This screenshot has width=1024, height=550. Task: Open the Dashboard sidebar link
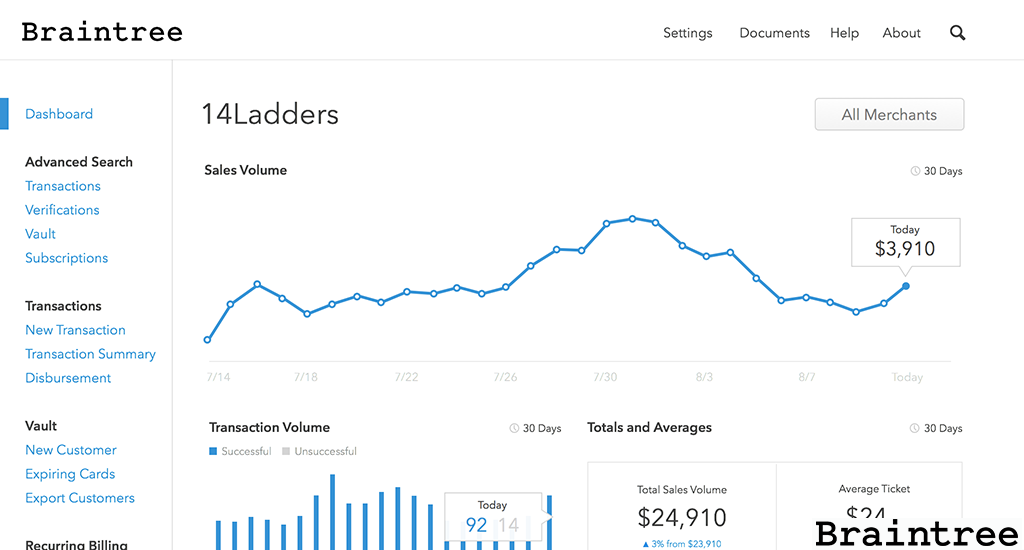point(59,114)
